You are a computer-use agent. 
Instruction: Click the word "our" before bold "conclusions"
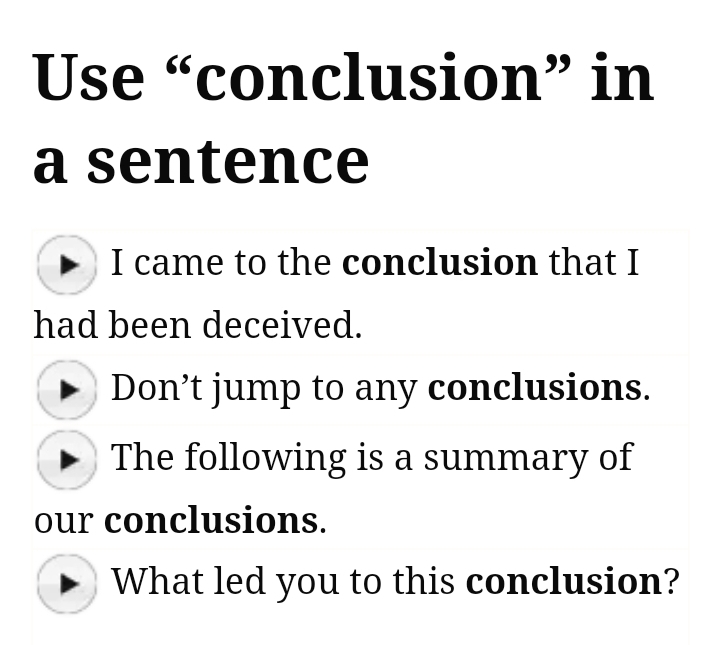(x=63, y=521)
